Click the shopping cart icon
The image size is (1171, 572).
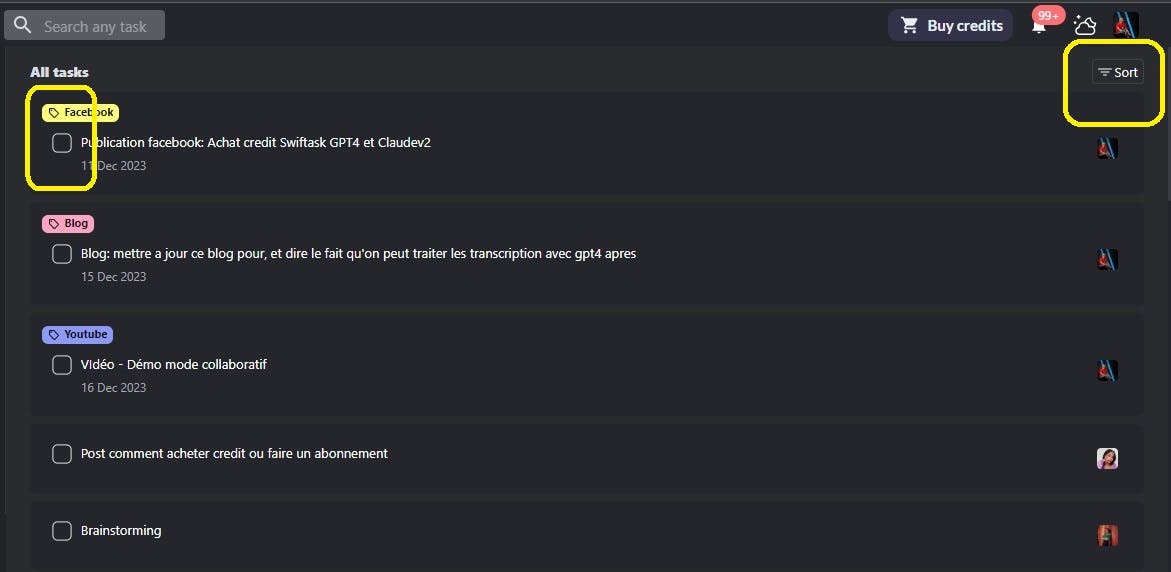click(x=909, y=26)
